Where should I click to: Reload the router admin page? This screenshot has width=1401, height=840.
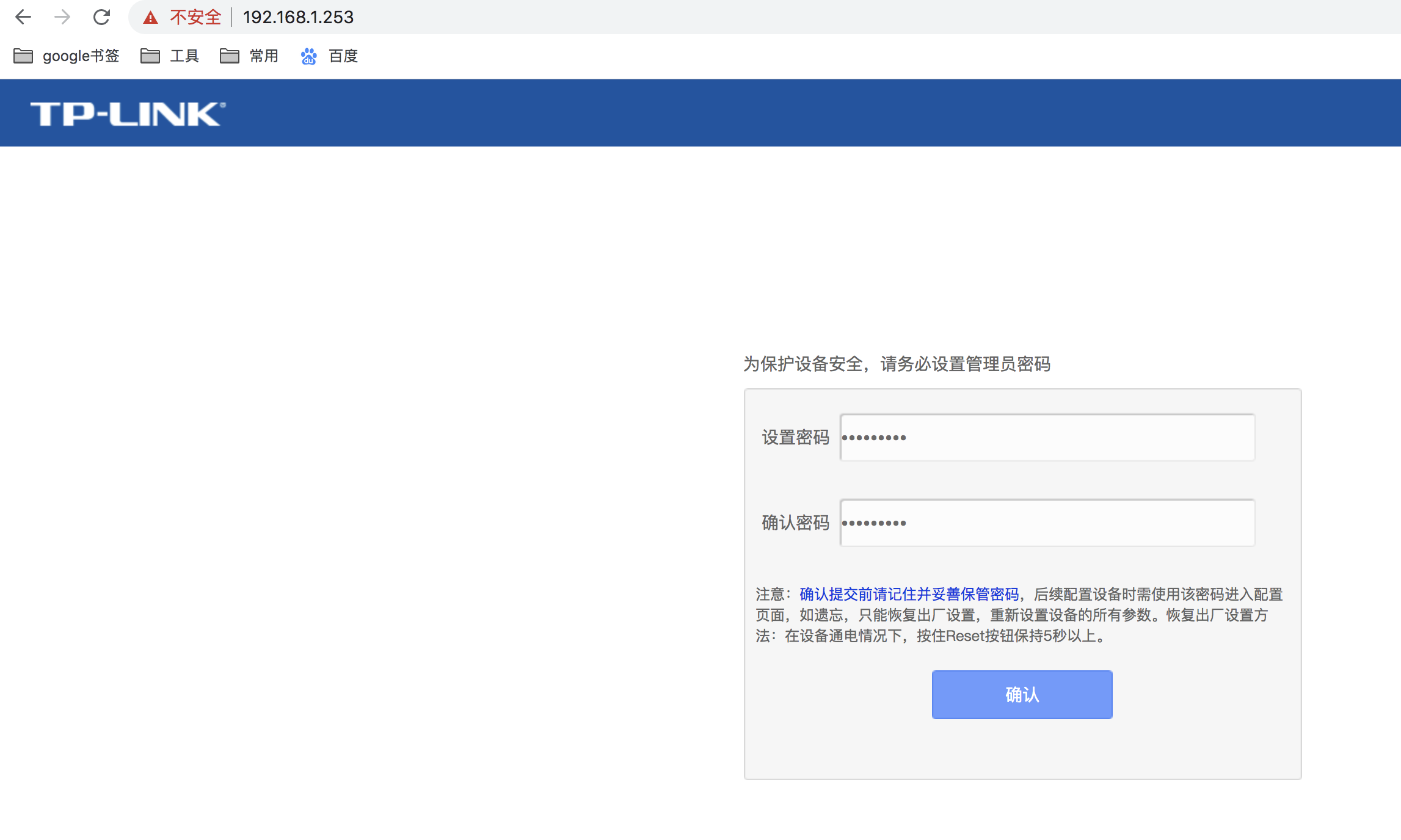(x=101, y=17)
